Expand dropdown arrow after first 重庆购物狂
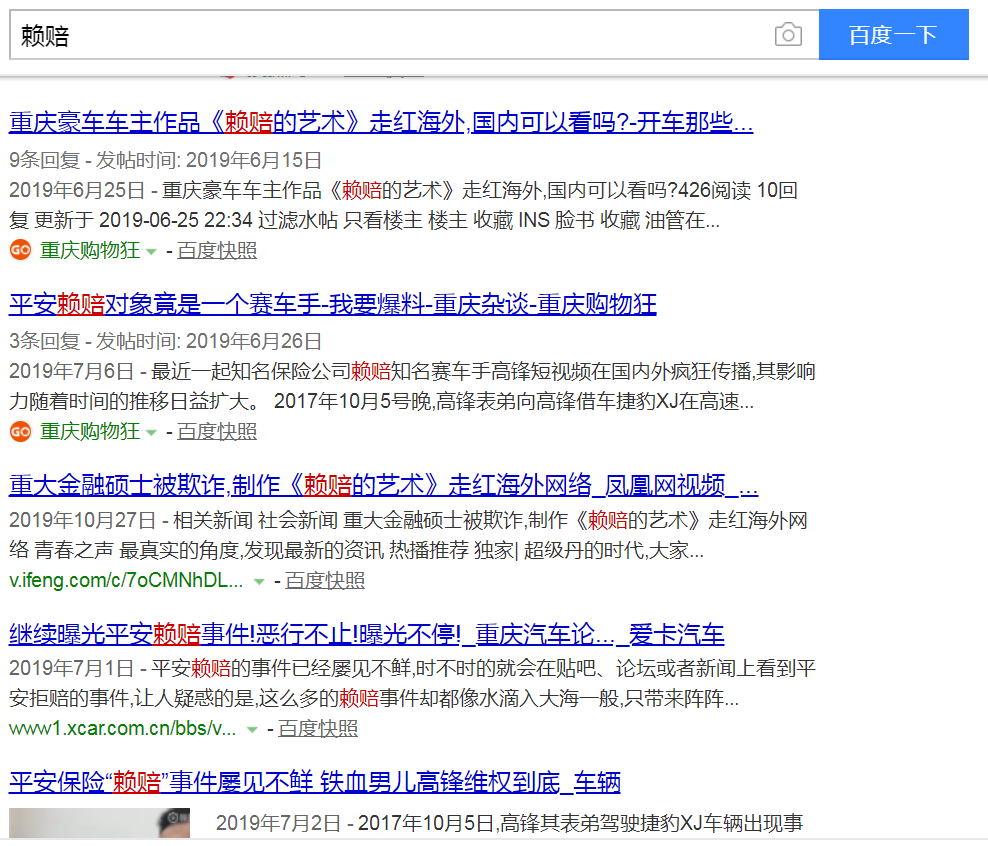988x846 pixels. (x=152, y=251)
